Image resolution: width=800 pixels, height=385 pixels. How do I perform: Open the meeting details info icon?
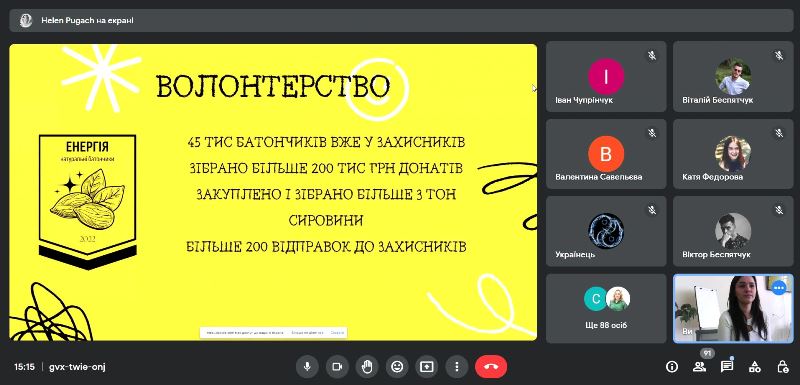[672, 366]
